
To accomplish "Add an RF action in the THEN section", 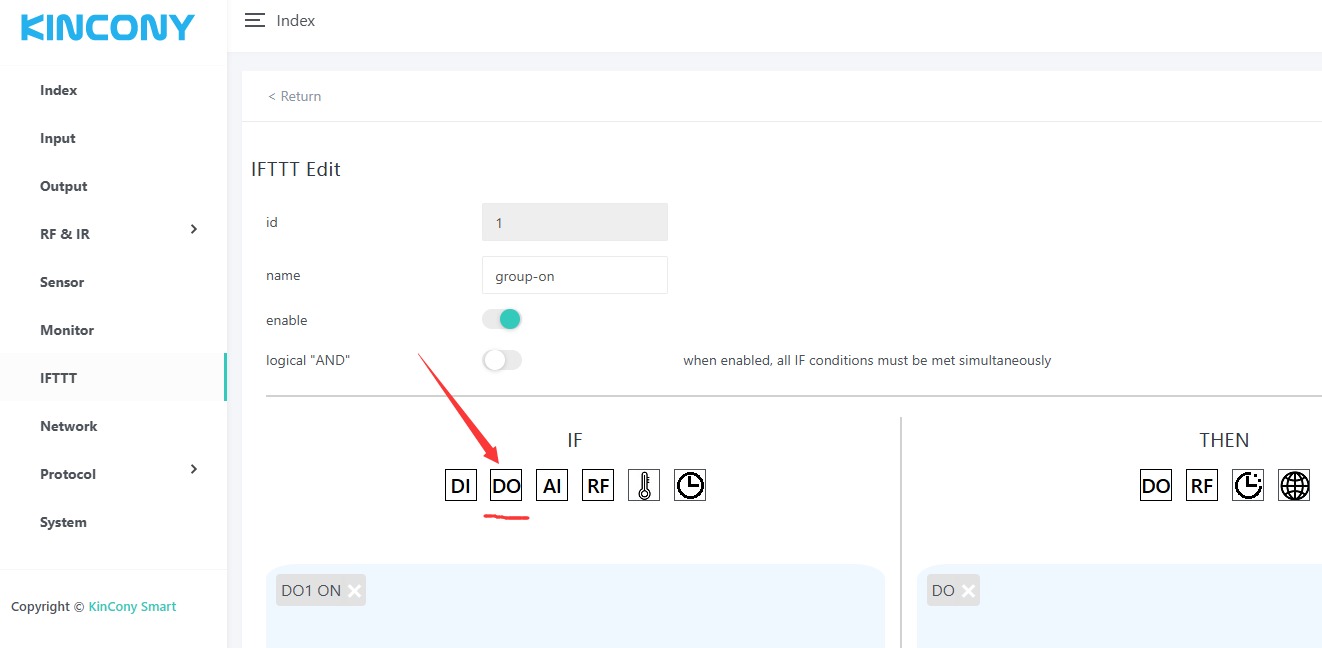I will (x=1201, y=486).
